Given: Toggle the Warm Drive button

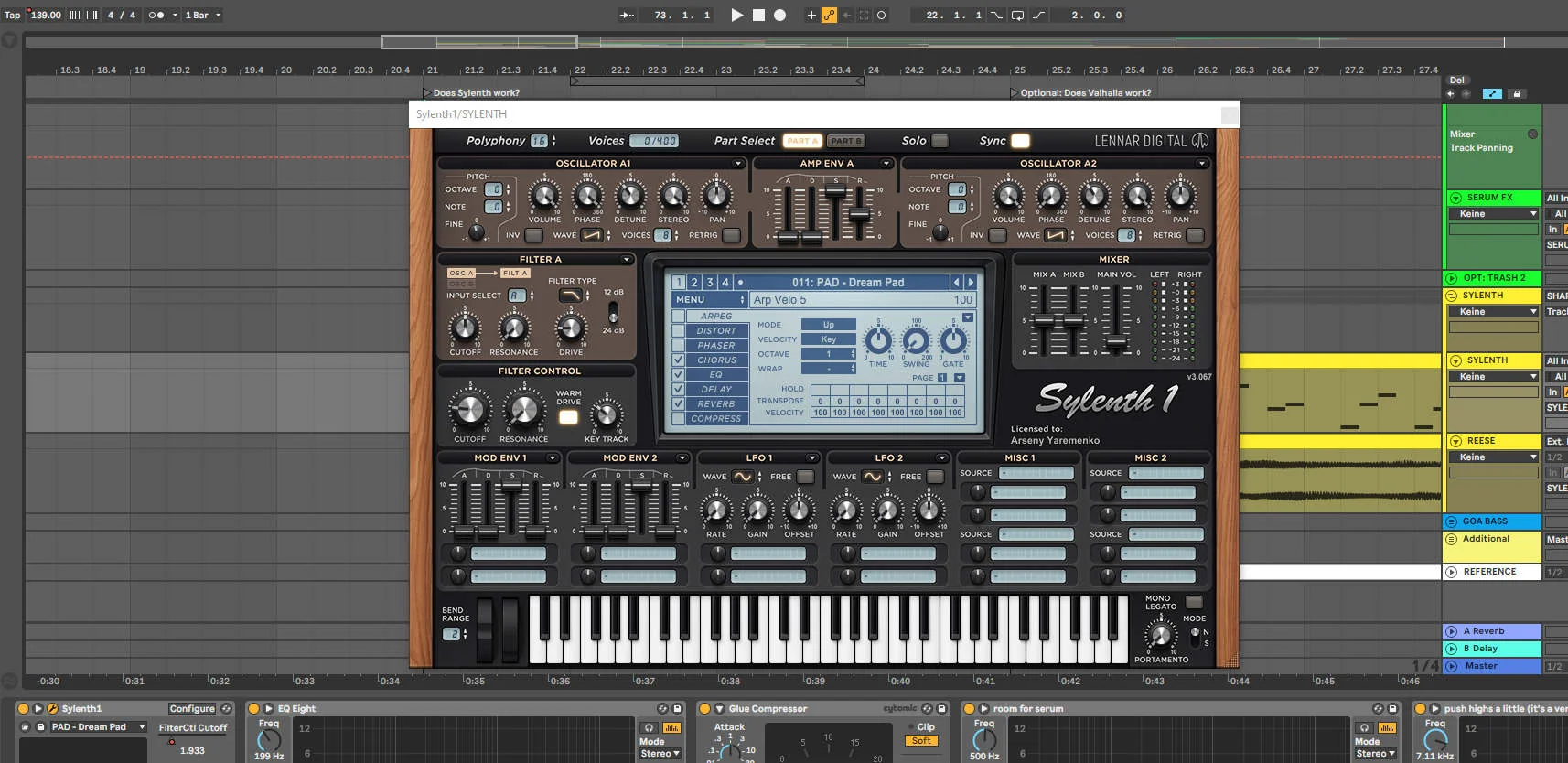Looking at the screenshot, I should (x=568, y=417).
